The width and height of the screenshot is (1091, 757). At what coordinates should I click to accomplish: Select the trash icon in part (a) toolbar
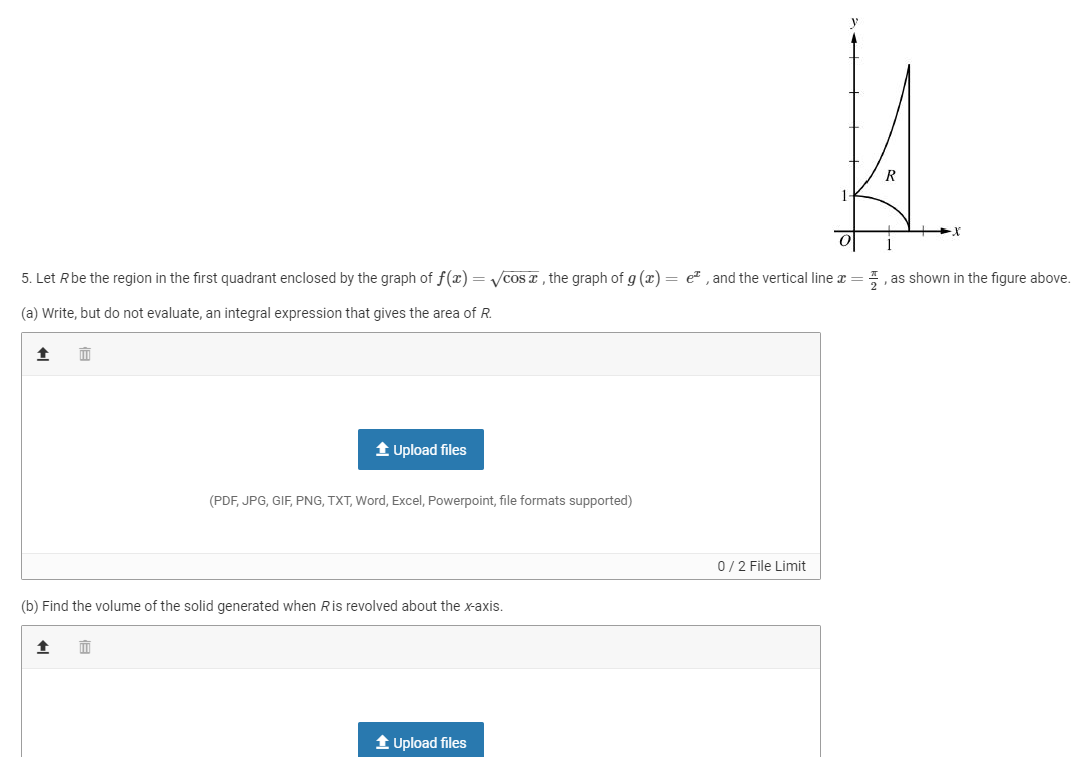tap(84, 353)
